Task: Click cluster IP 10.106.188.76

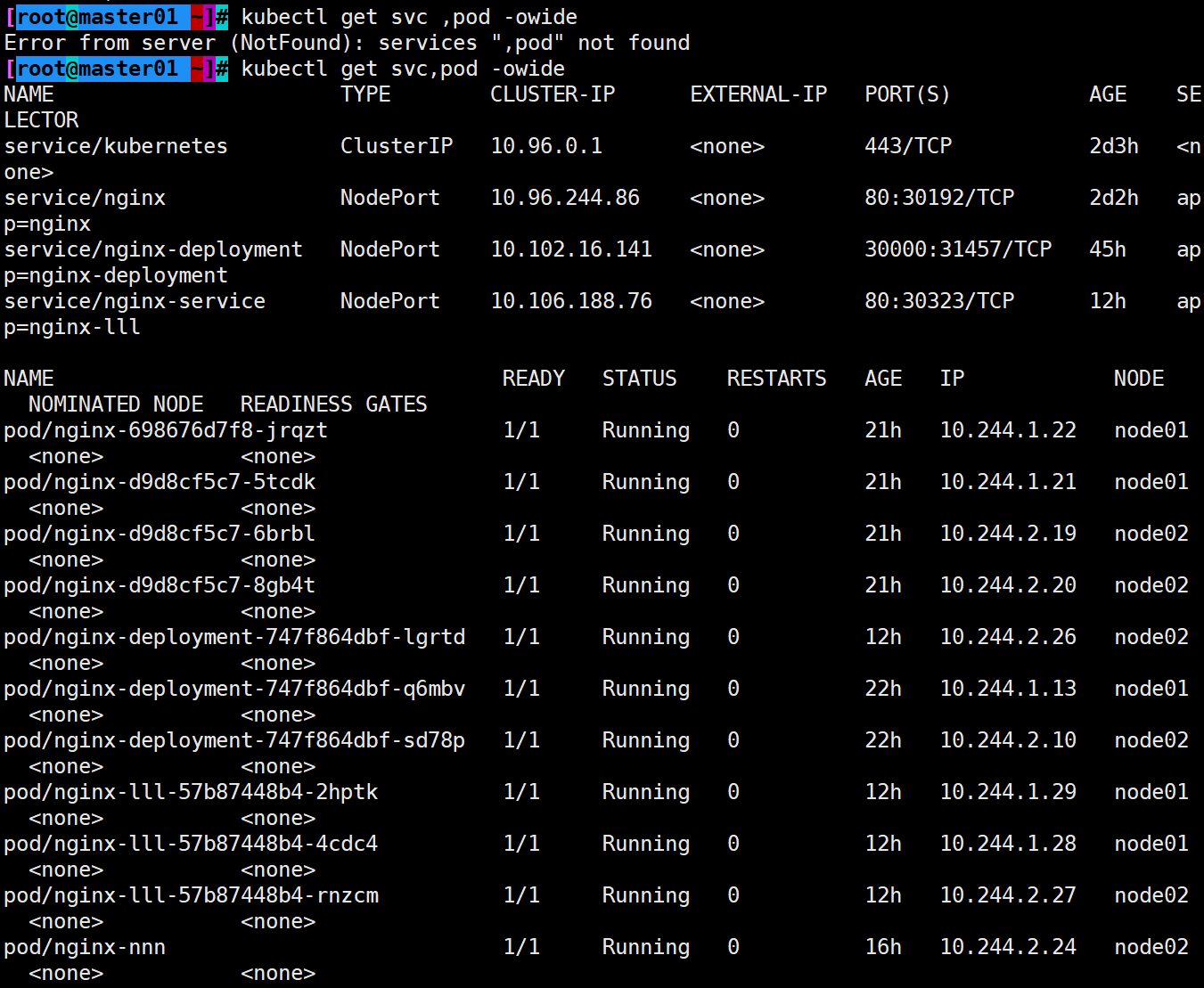Action: point(571,301)
